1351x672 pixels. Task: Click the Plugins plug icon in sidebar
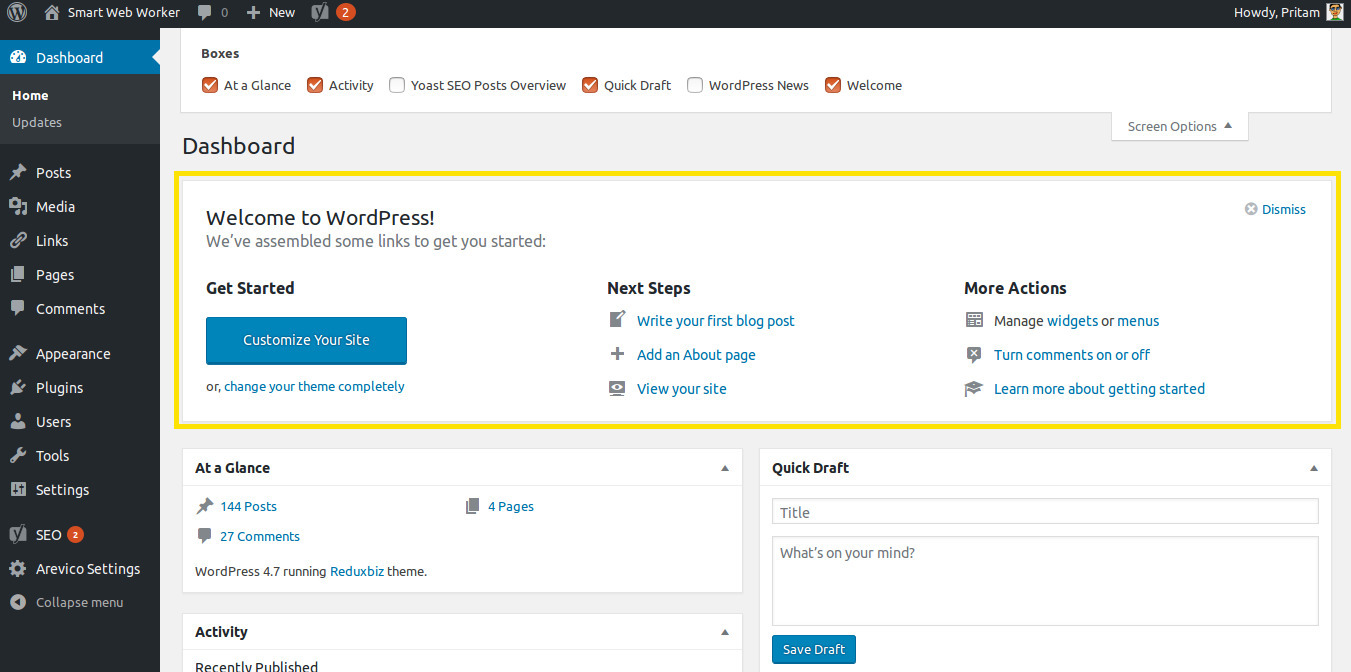(18, 387)
